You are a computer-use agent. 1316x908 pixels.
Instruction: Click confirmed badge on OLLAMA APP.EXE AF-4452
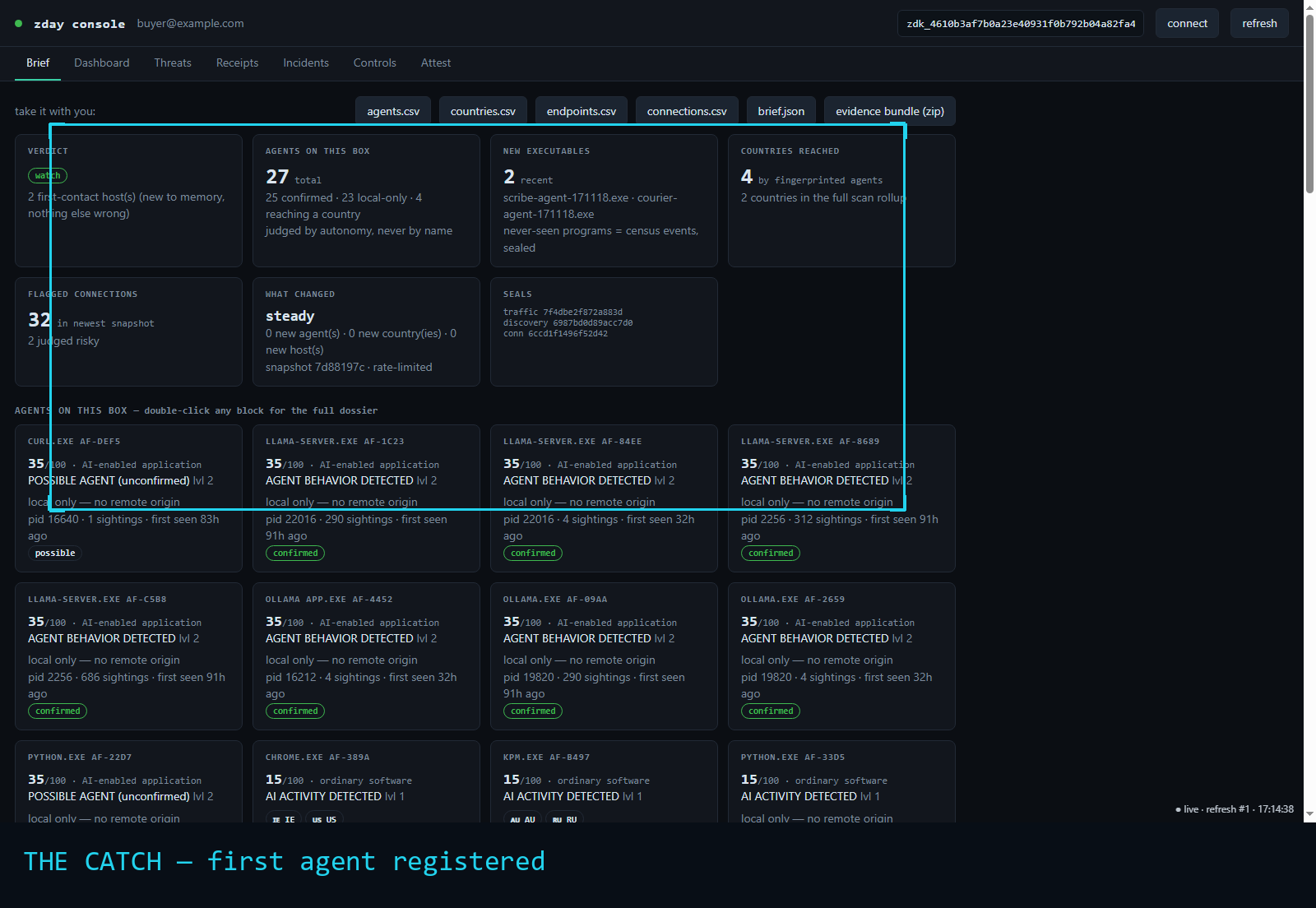pos(295,711)
